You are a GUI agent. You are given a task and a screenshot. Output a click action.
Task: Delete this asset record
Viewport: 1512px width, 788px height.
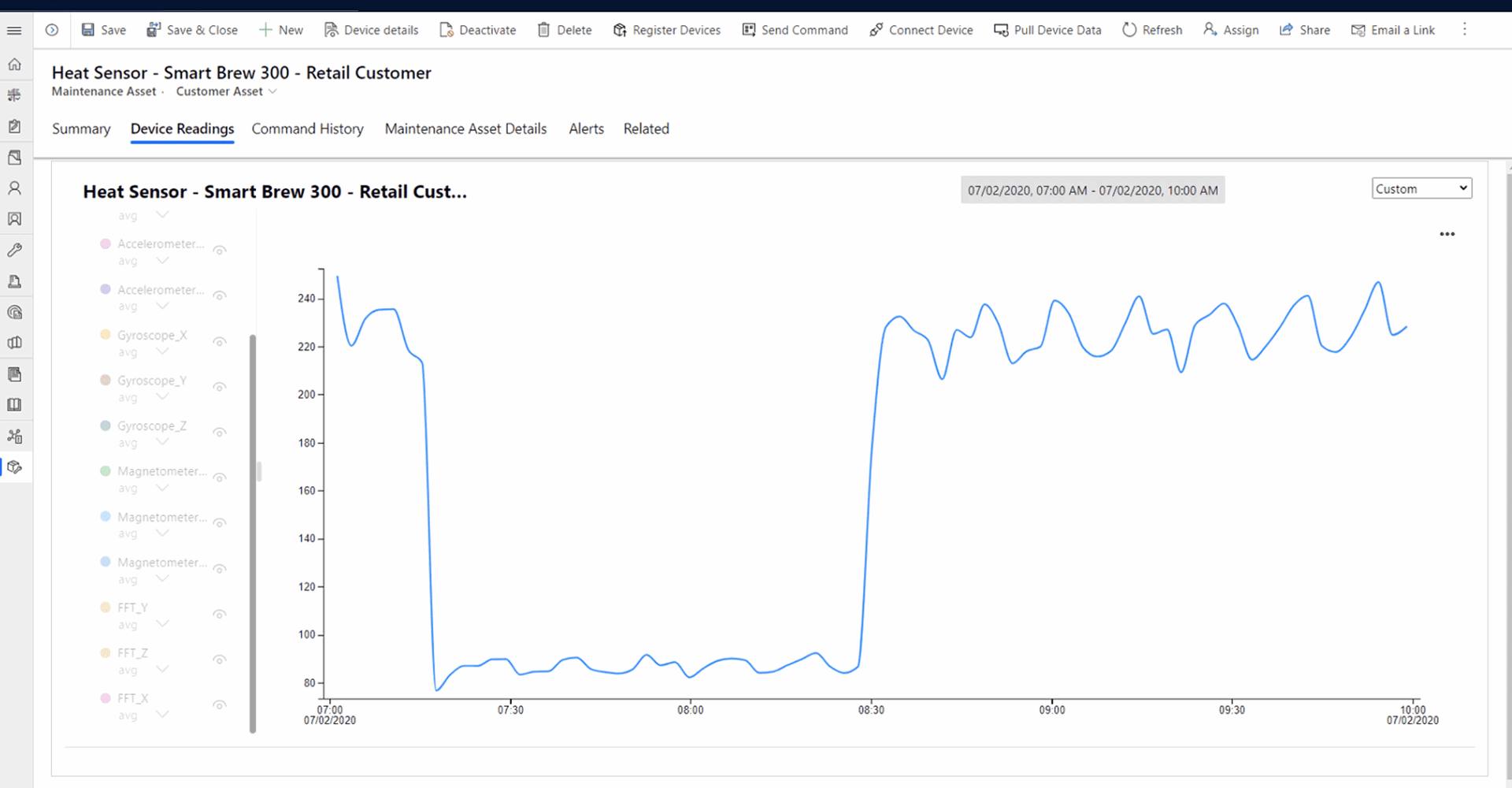tap(565, 30)
